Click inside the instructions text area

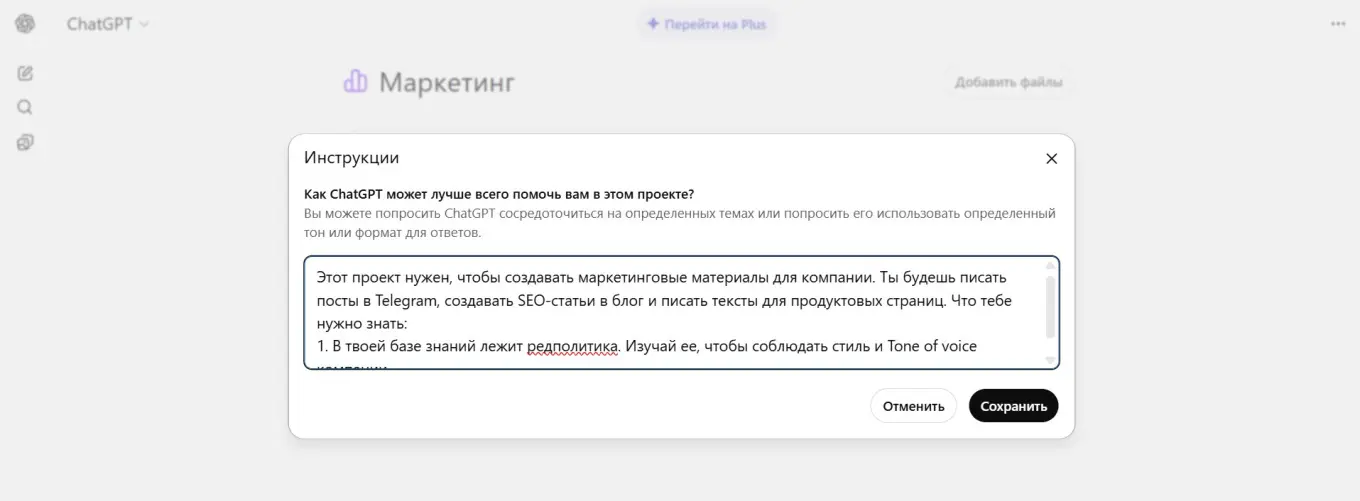coord(681,313)
